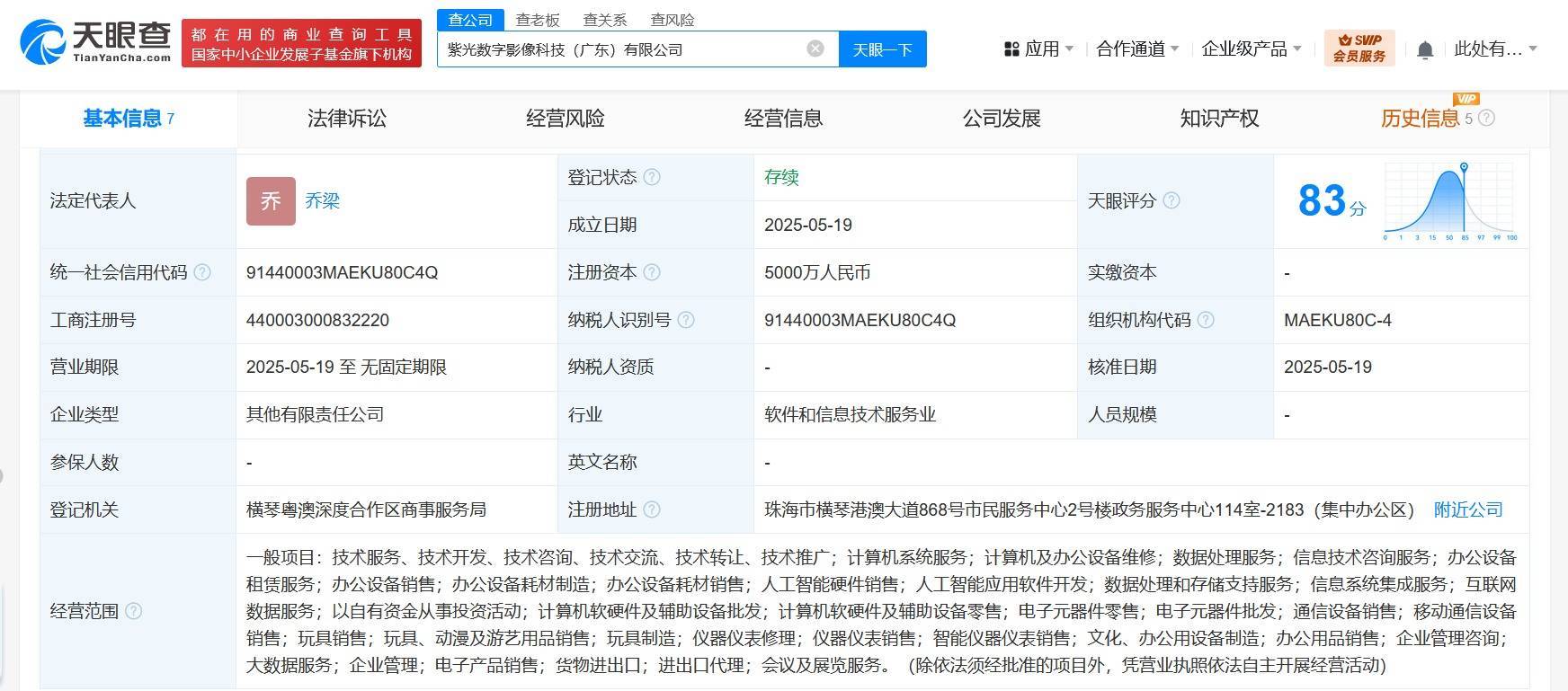Screen dimensions: 1568x691
Task: Click the SVIP 会员服务 badge
Action: [x=1359, y=49]
